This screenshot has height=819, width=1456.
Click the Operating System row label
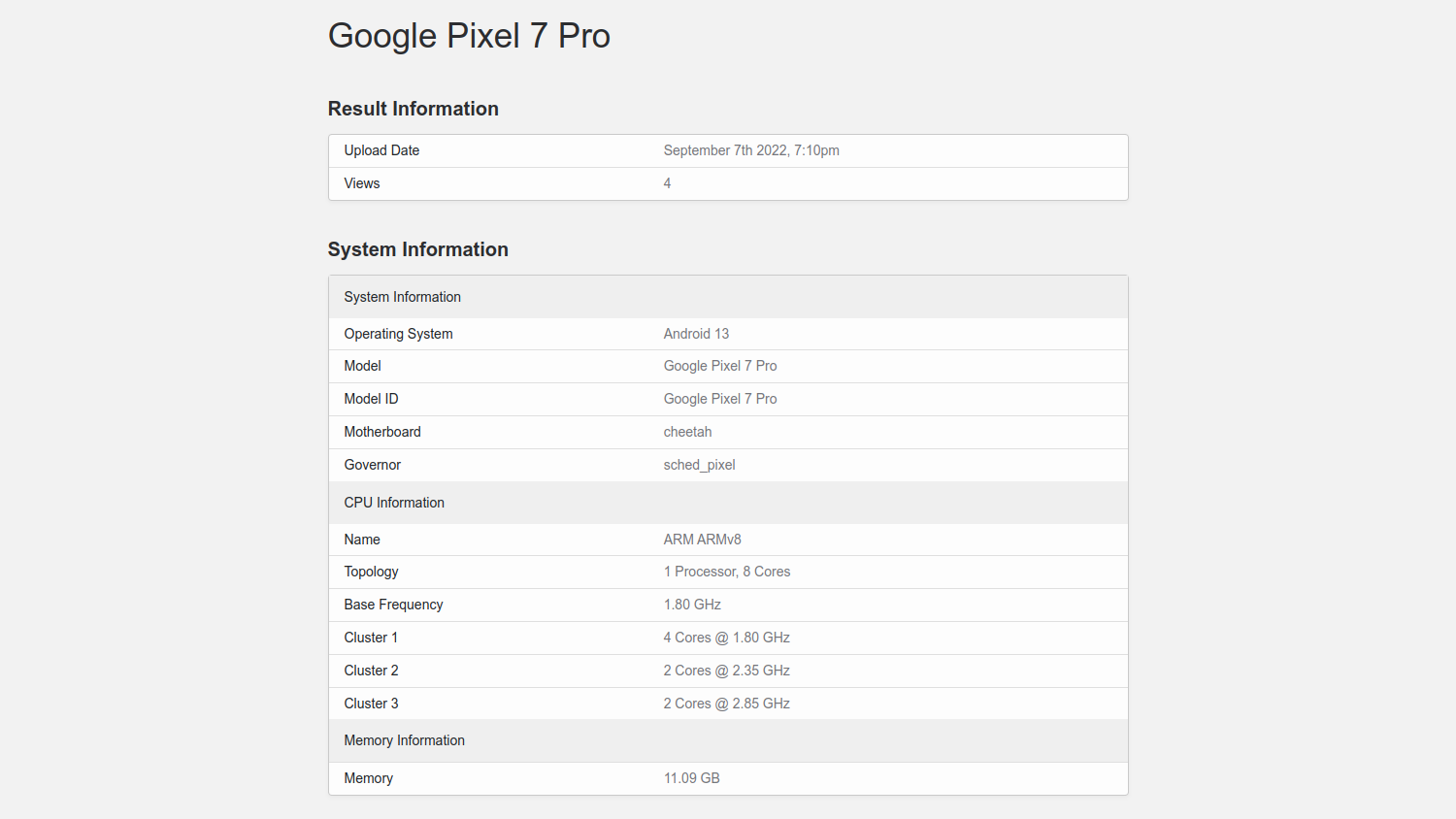pyautogui.click(x=398, y=334)
